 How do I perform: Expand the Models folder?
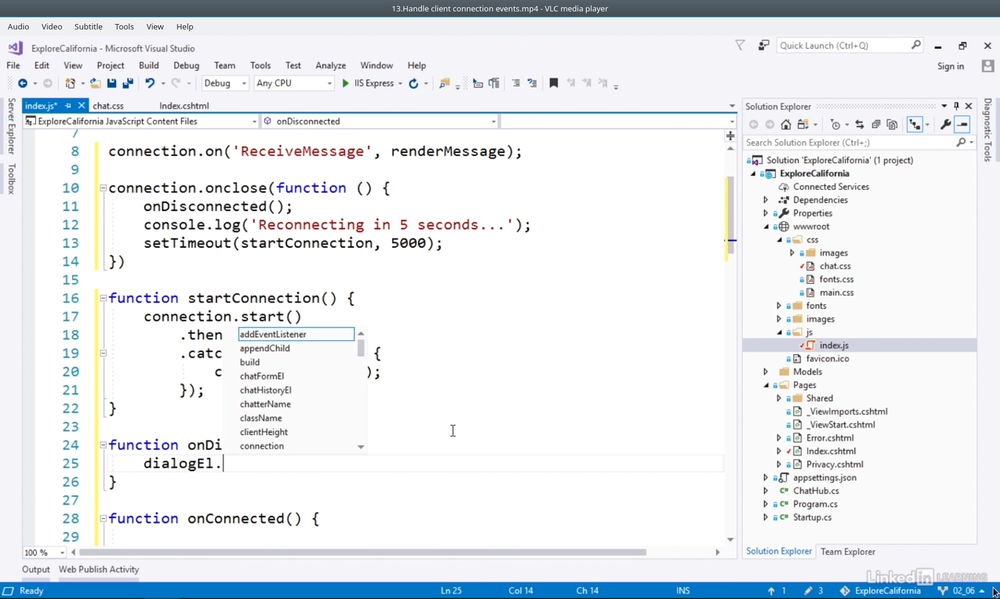click(x=766, y=372)
